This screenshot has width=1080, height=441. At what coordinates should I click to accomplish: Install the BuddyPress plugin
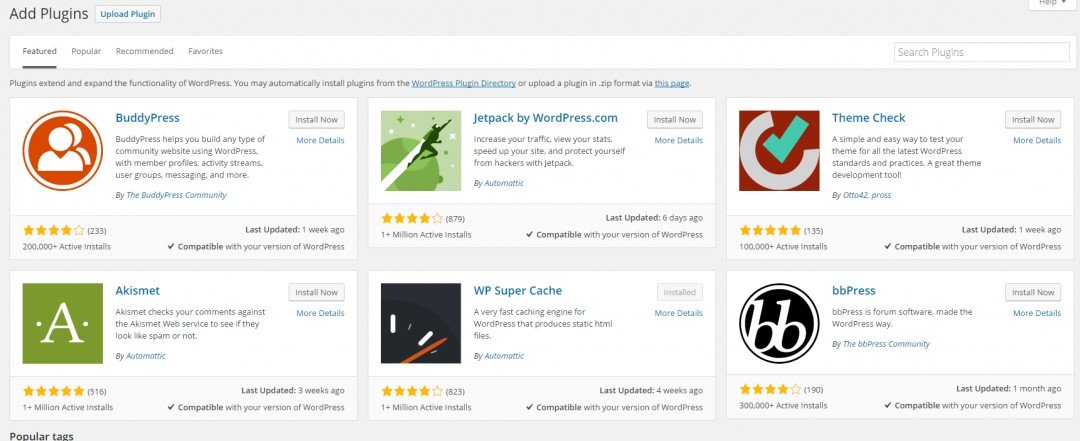317,120
